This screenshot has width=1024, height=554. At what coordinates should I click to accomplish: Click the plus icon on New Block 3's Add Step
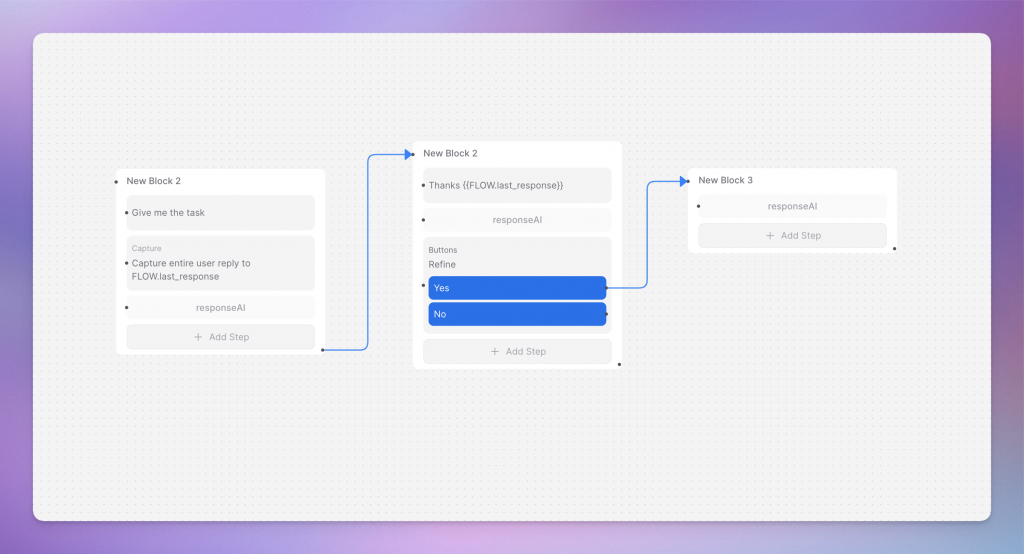pos(770,236)
